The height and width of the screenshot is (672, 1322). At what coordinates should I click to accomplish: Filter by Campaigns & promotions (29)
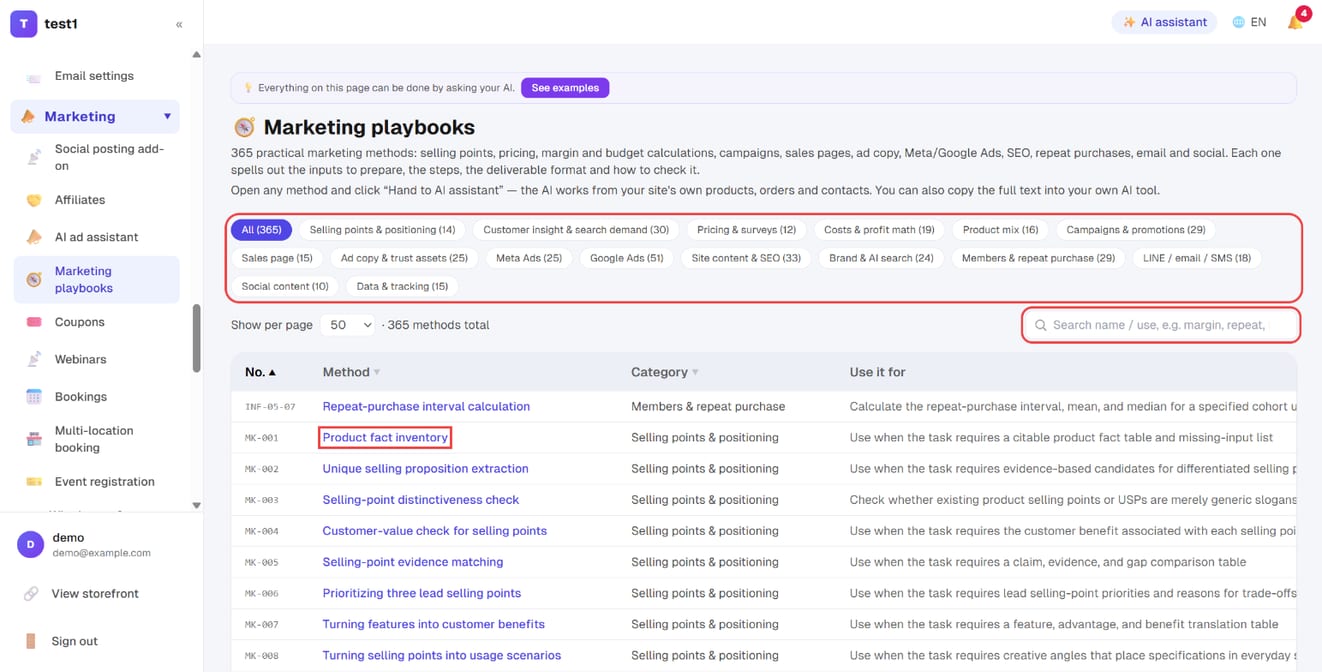click(x=1136, y=230)
